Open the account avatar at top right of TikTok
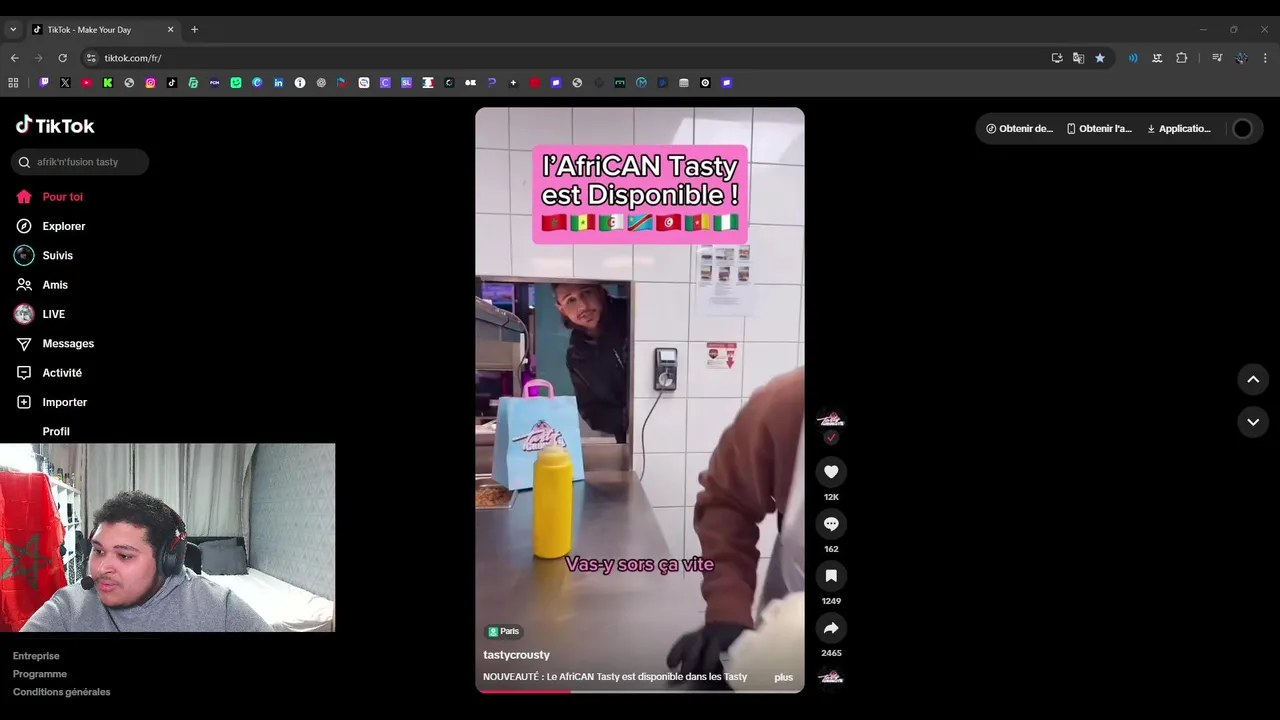This screenshot has height=720, width=1280. point(1242,129)
